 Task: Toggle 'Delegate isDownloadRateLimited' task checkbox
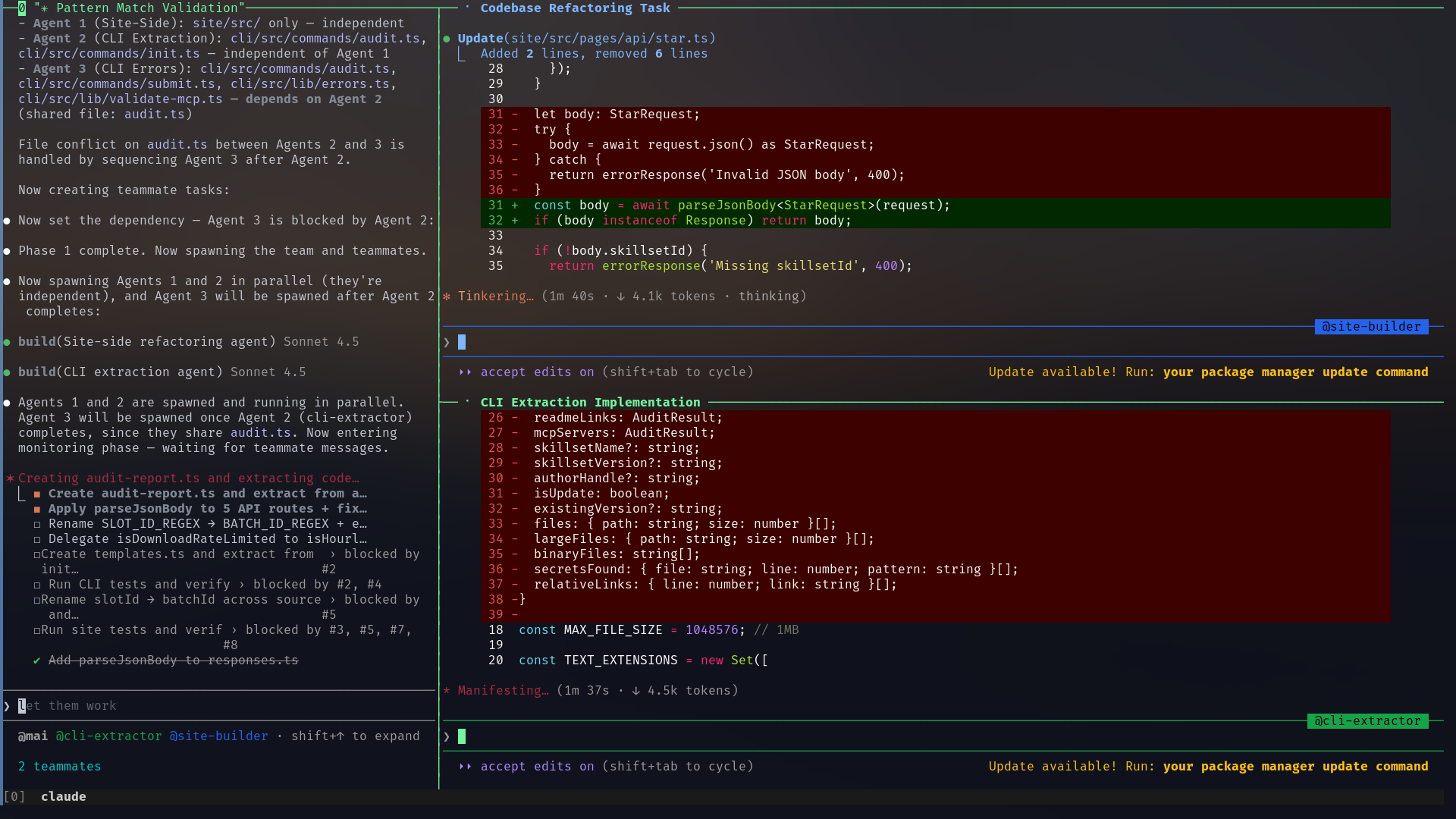37,539
